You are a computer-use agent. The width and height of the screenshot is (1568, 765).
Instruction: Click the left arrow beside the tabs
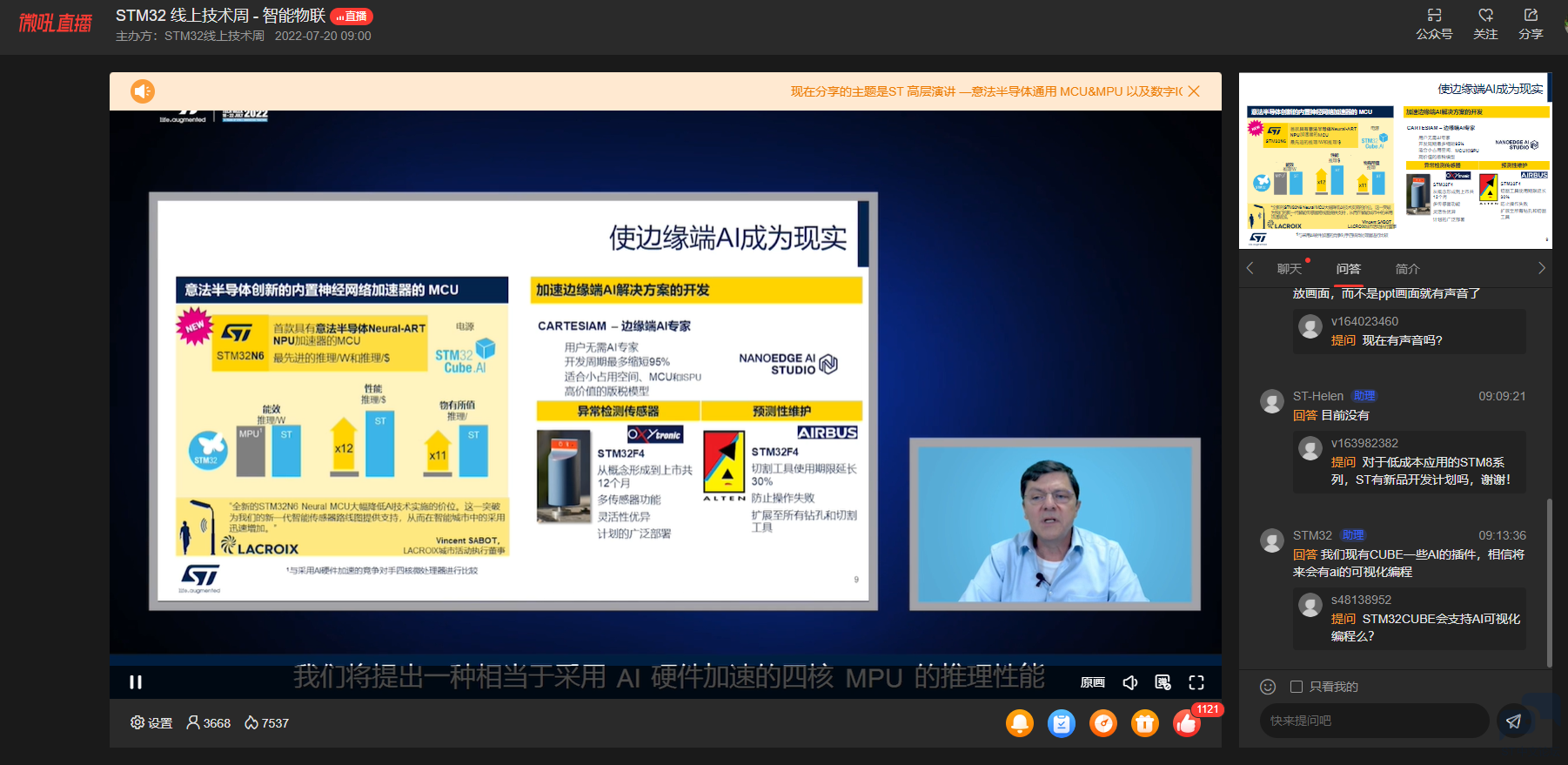[x=1250, y=268]
